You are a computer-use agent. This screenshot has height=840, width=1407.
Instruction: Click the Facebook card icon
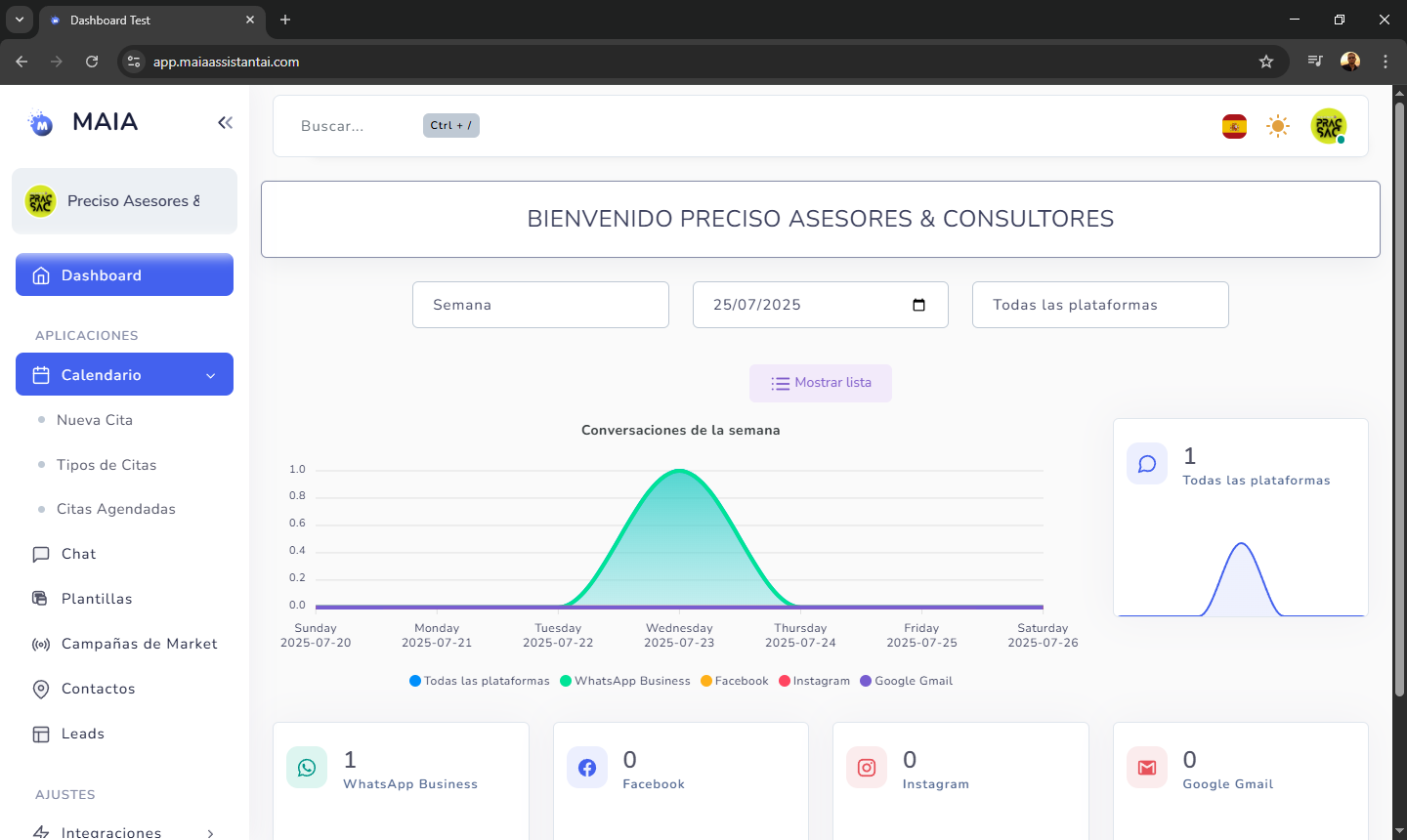point(587,768)
